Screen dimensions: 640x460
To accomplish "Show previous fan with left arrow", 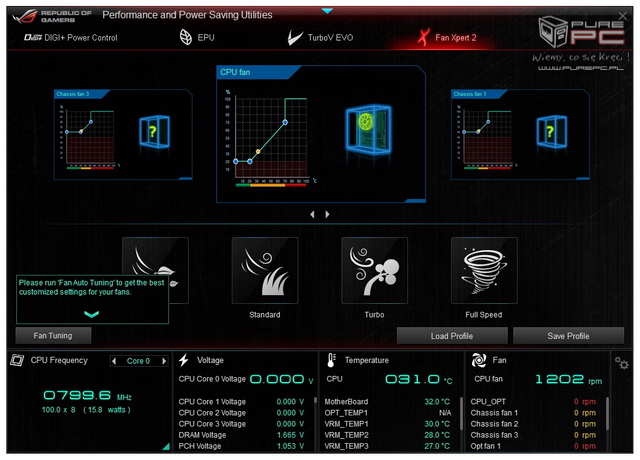I will click(312, 214).
